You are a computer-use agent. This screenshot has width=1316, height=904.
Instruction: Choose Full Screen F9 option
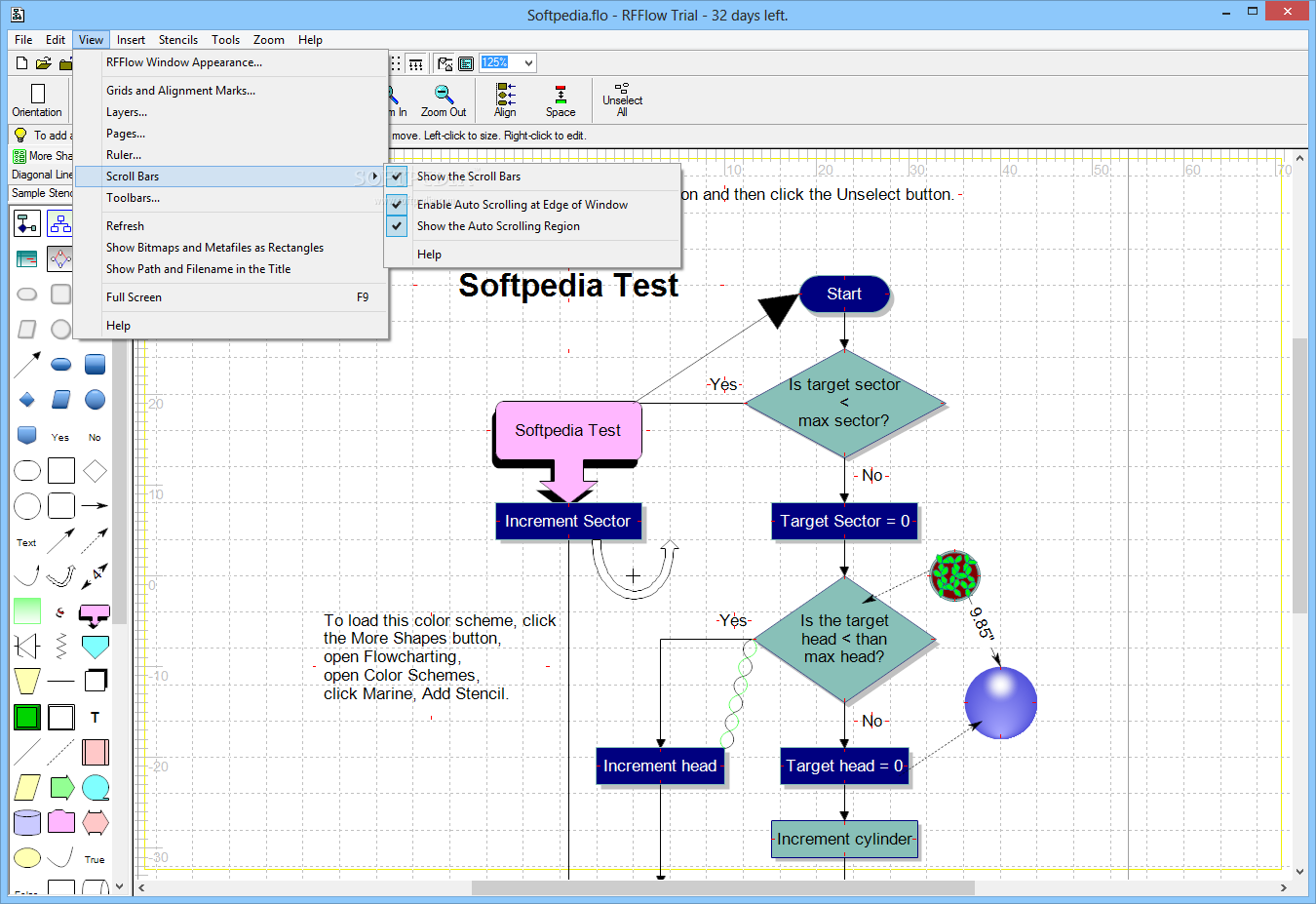point(231,297)
